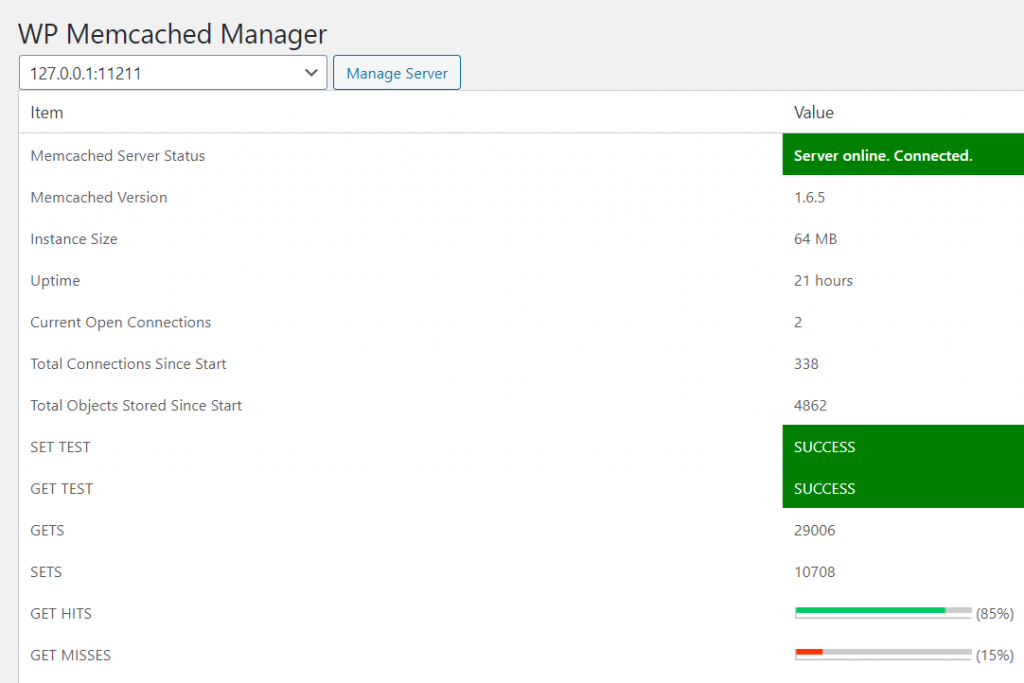Click the Uptime value 21 hours
The width and height of the screenshot is (1024, 683).
click(823, 281)
